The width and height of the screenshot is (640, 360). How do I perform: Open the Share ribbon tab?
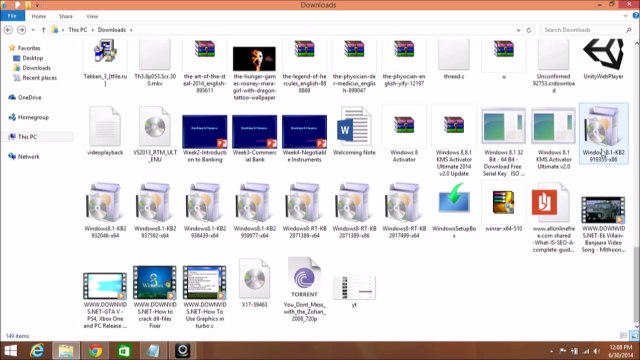pos(66,16)
